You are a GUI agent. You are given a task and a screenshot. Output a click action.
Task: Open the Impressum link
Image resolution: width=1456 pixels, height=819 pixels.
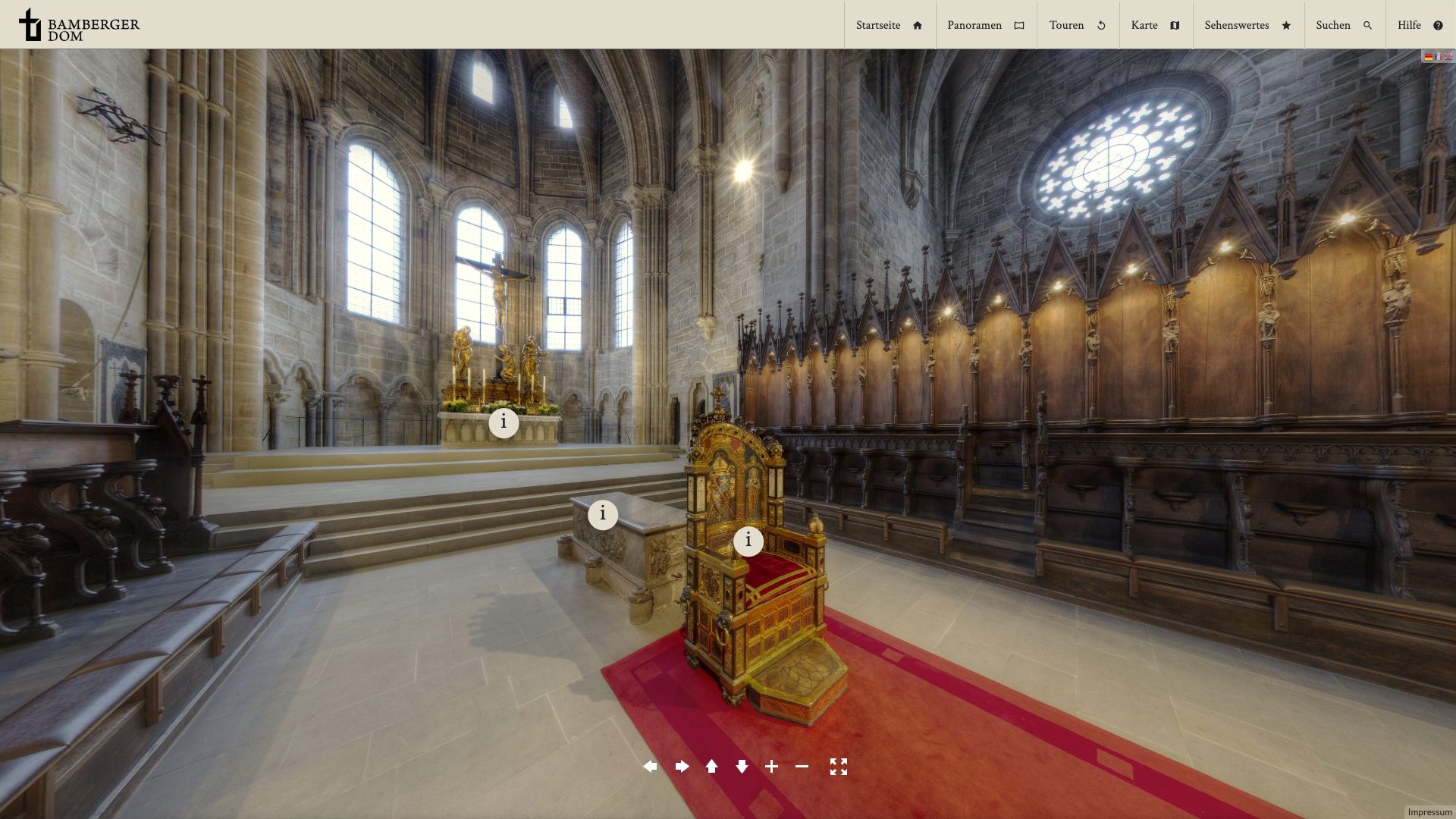coord(1429,812)
